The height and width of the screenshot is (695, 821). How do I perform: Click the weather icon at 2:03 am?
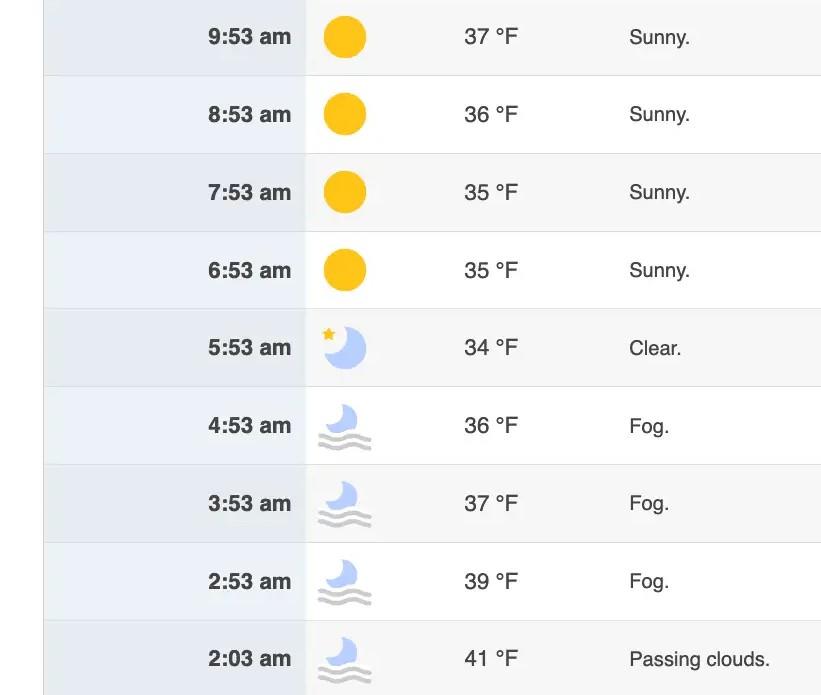click(x=345, y=660)
